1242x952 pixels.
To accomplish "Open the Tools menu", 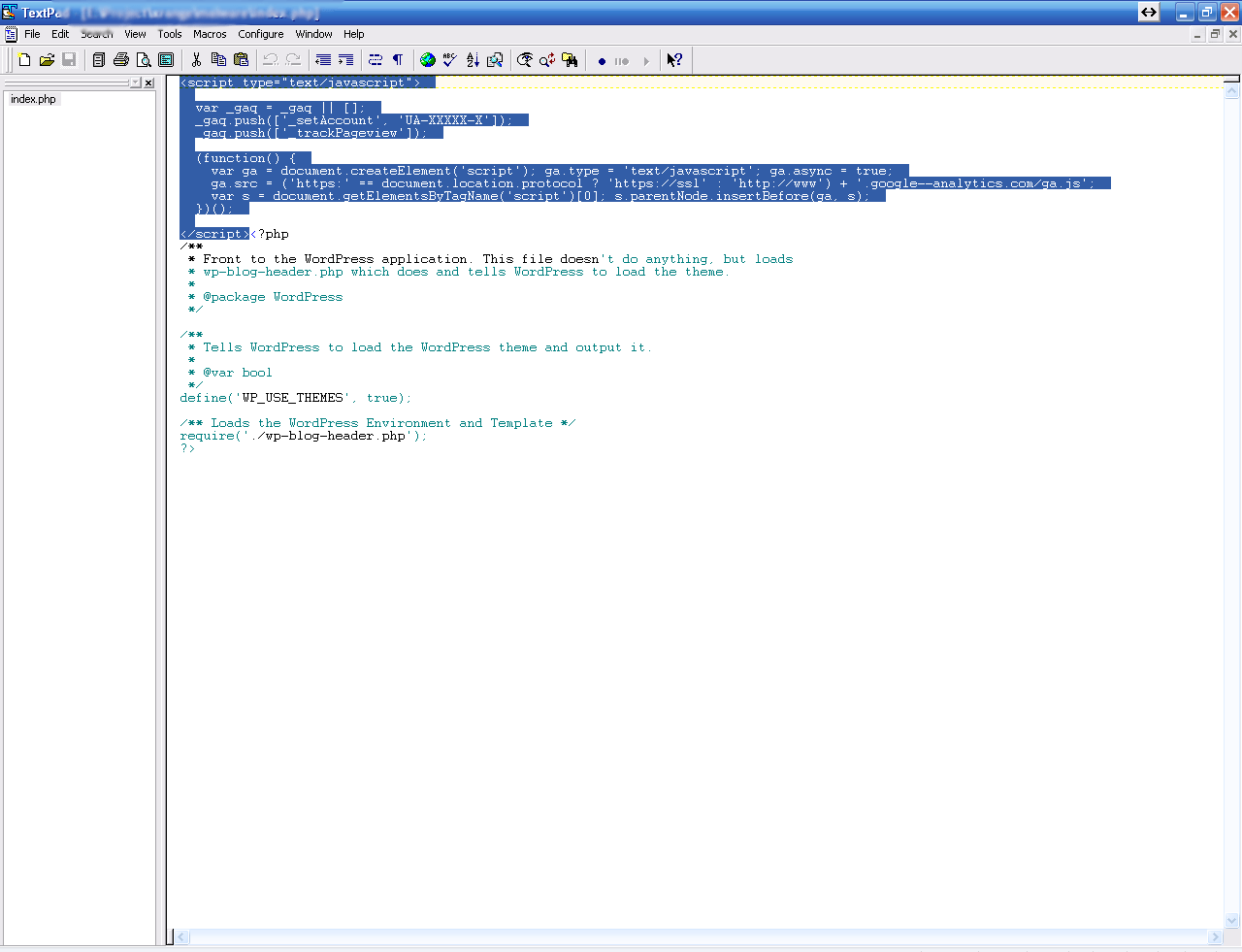I will 170,34.
